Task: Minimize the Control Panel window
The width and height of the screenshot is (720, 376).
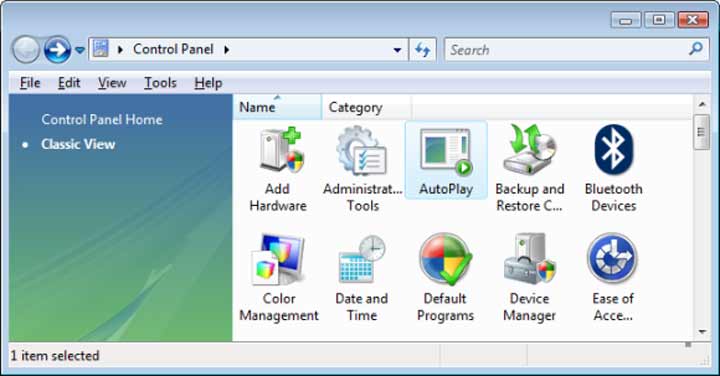Action: (x=626, y=21)
